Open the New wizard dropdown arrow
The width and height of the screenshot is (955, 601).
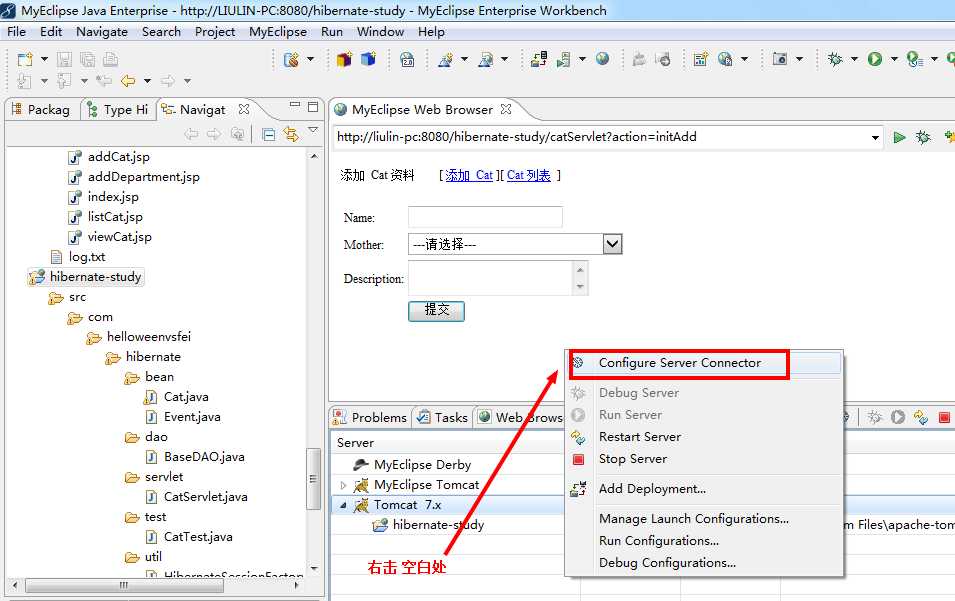[x=44, y=59]
